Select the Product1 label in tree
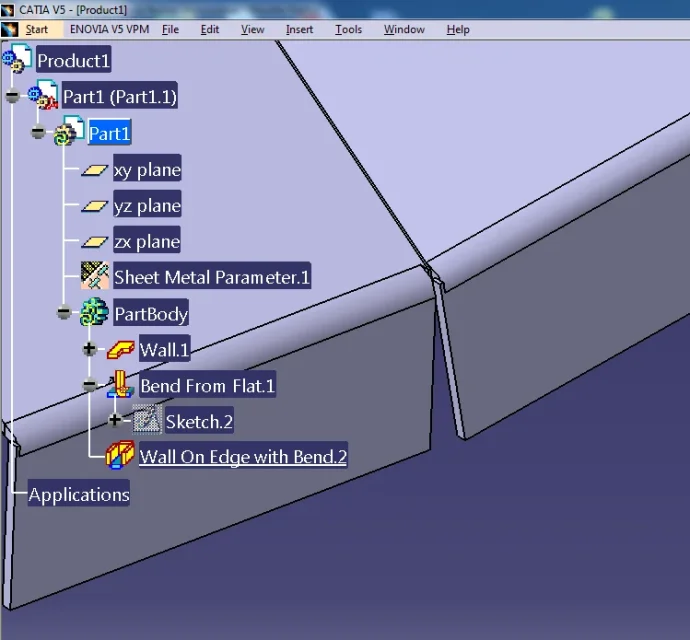The height and width of the screenshot is (640, 690). pyautogui.click(x=73, y=59)
